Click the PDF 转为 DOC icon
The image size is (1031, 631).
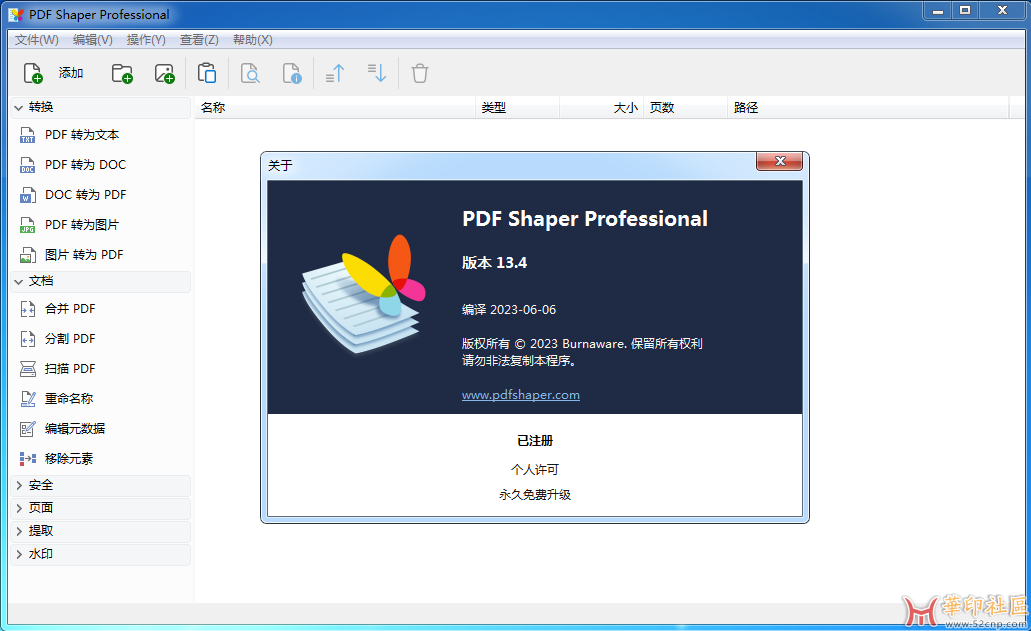pos(28,165)
